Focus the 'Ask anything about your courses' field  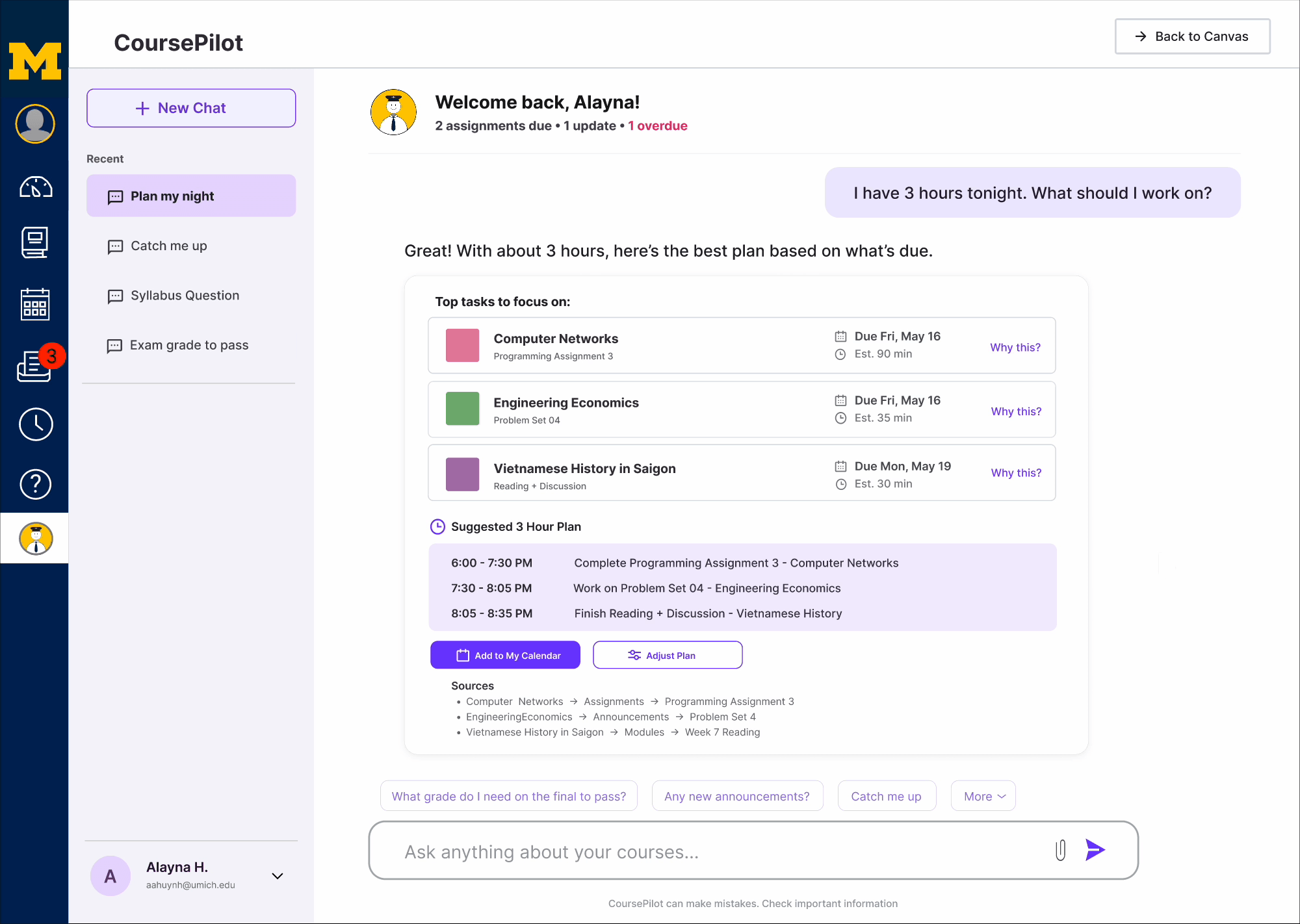pos(753,851)
